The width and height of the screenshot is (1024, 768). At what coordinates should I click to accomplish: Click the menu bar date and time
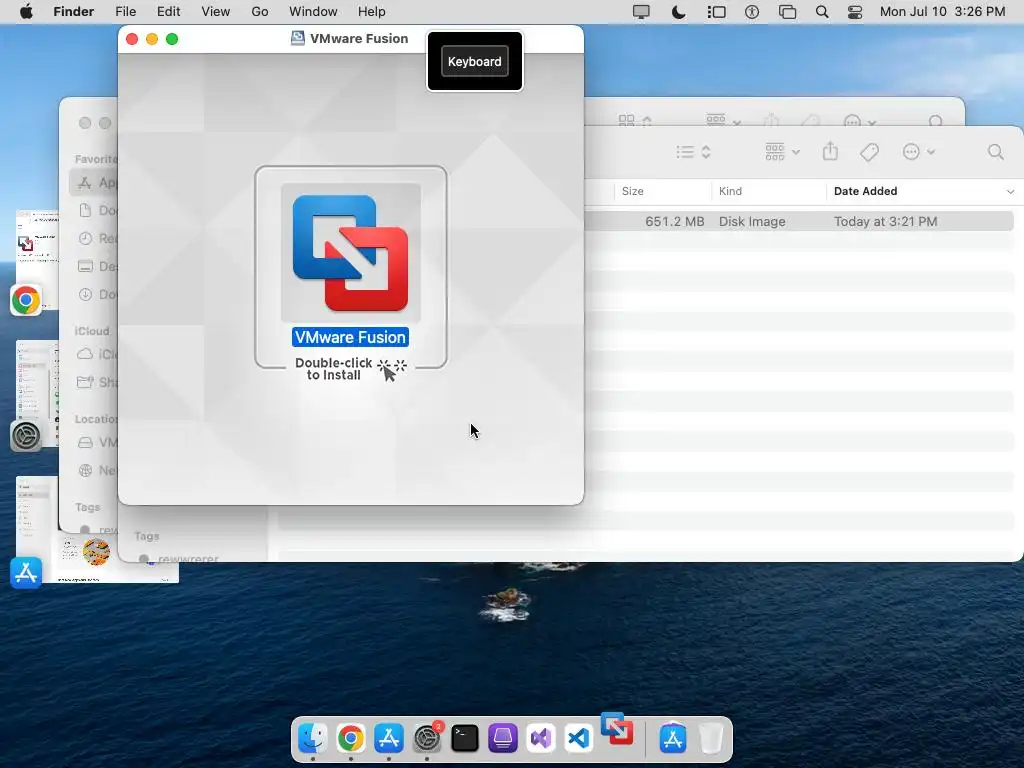[942, 12]
